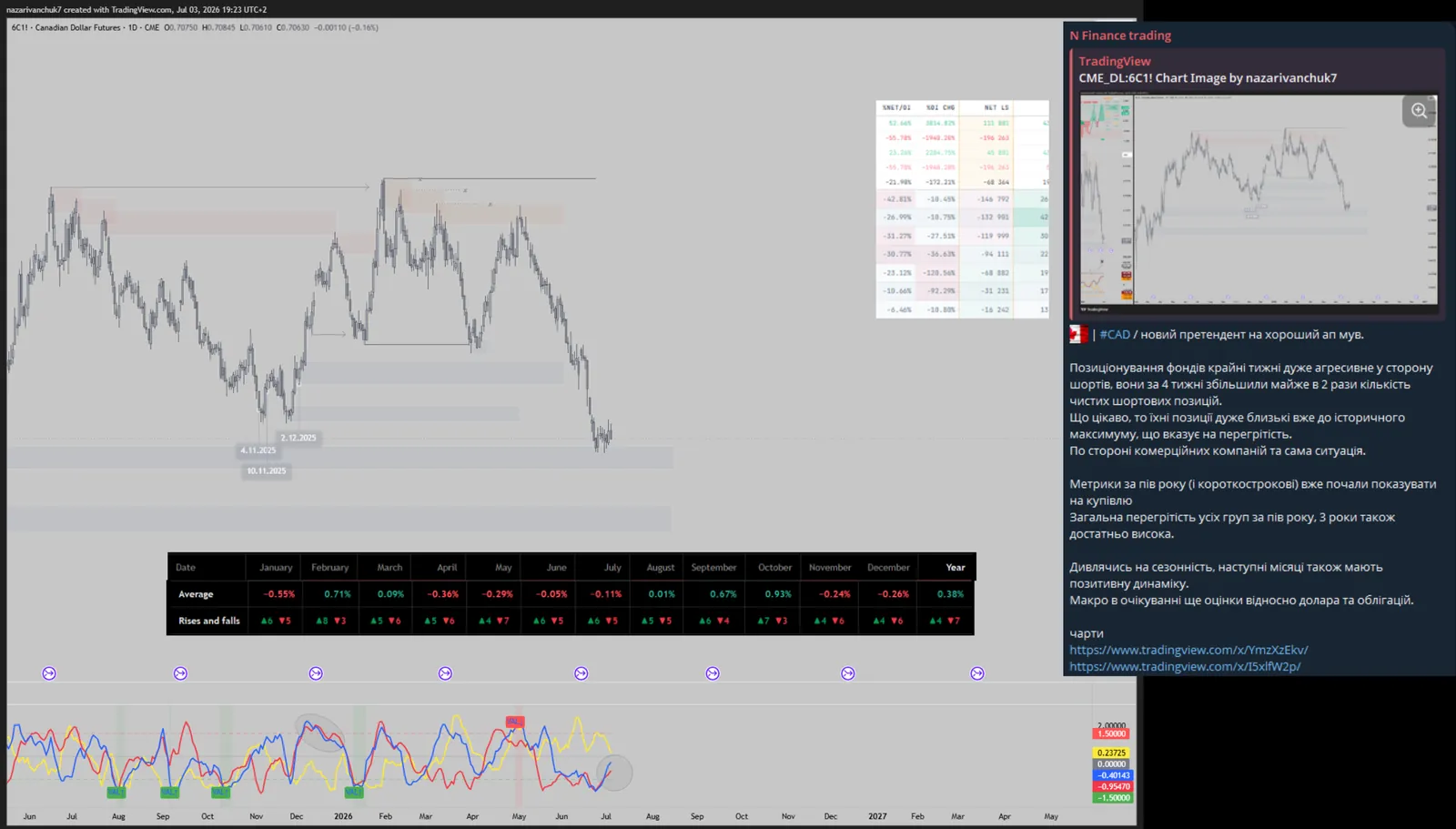Click the 'Average' row label in seasonality table
1456x829 pixels.
coord(196,594)
